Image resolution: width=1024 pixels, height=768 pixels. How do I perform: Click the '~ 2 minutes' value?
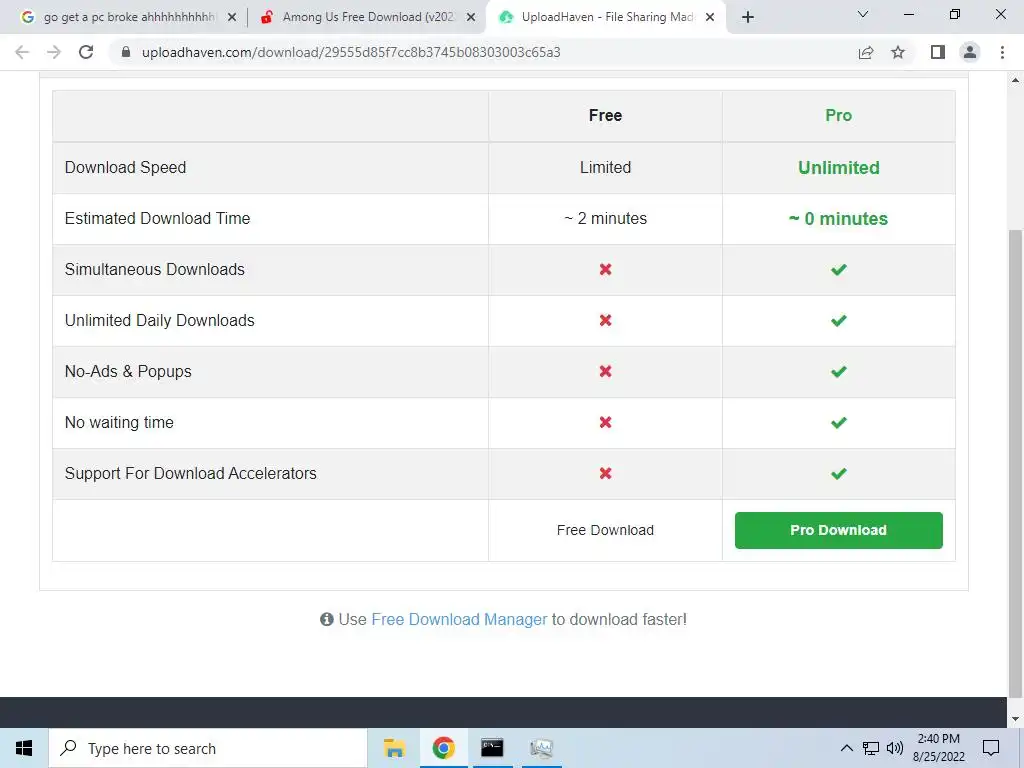coord(605,218)
